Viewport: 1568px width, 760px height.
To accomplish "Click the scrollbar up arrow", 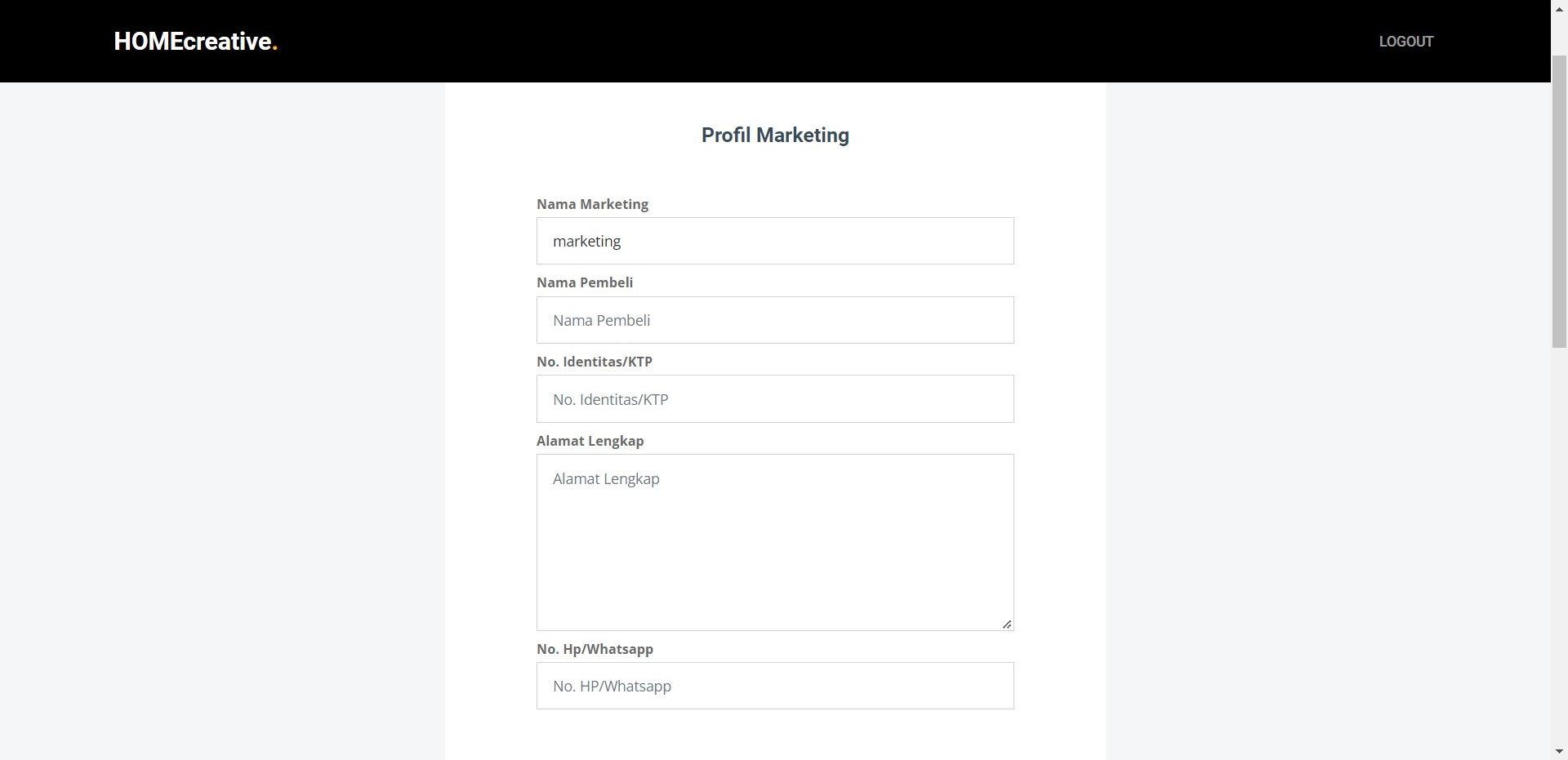I will point(1560,8).
